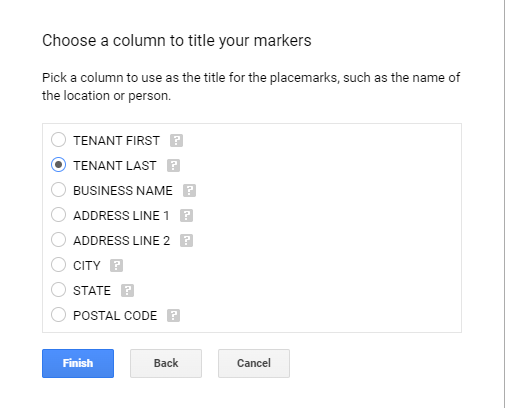
Task: Open help icon beside STATE
Action: (127, 291)
